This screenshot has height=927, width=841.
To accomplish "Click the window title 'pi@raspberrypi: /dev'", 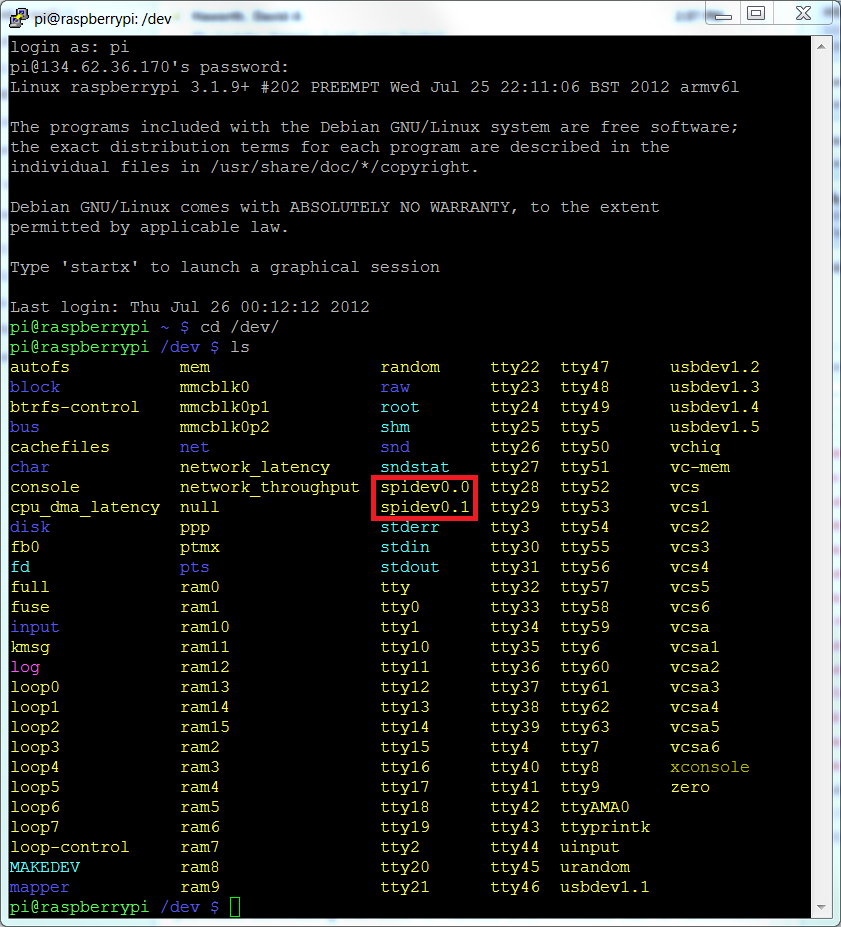I will [103, 19].
